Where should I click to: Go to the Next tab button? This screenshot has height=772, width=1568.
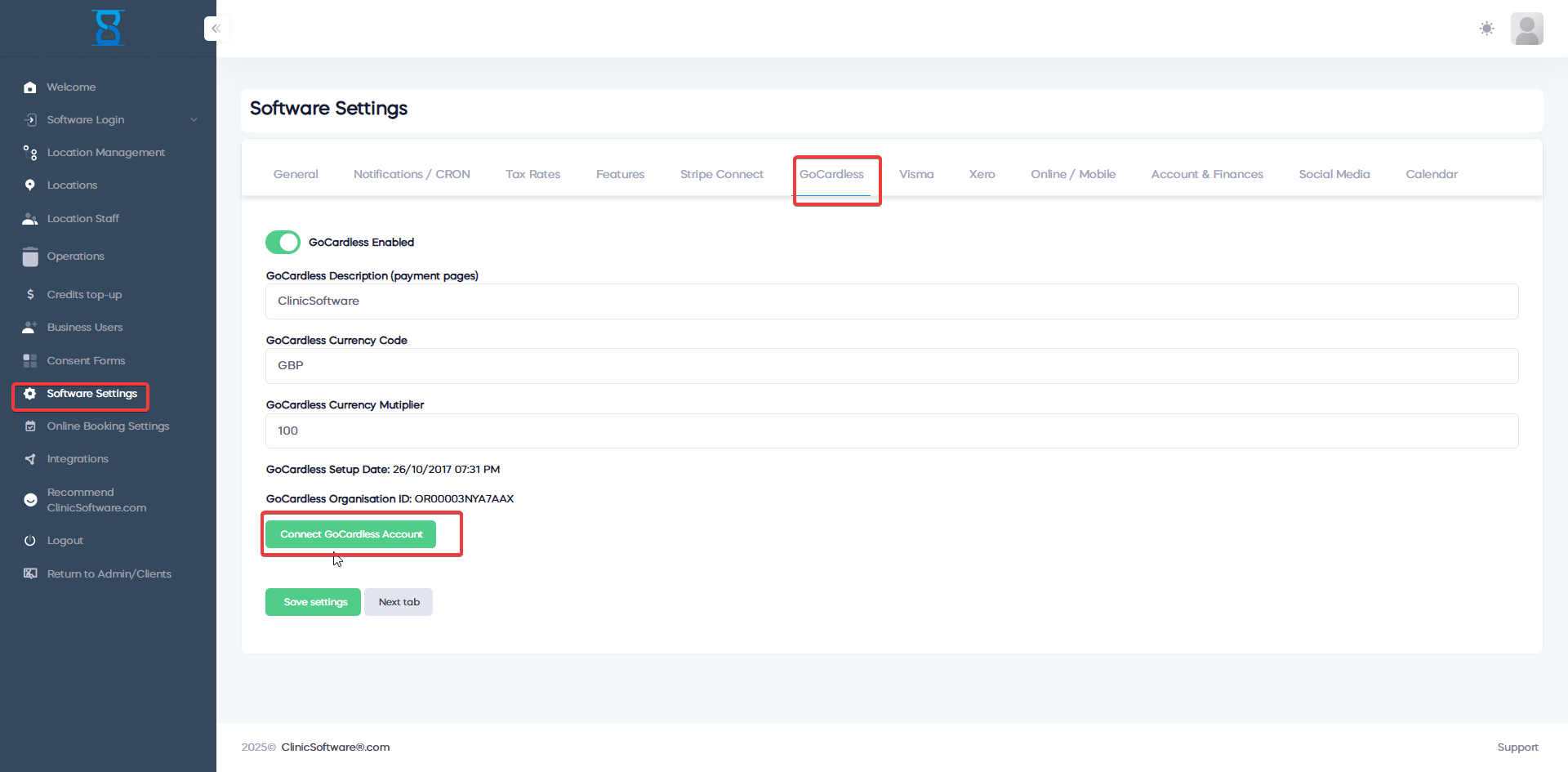coord(399,602)
